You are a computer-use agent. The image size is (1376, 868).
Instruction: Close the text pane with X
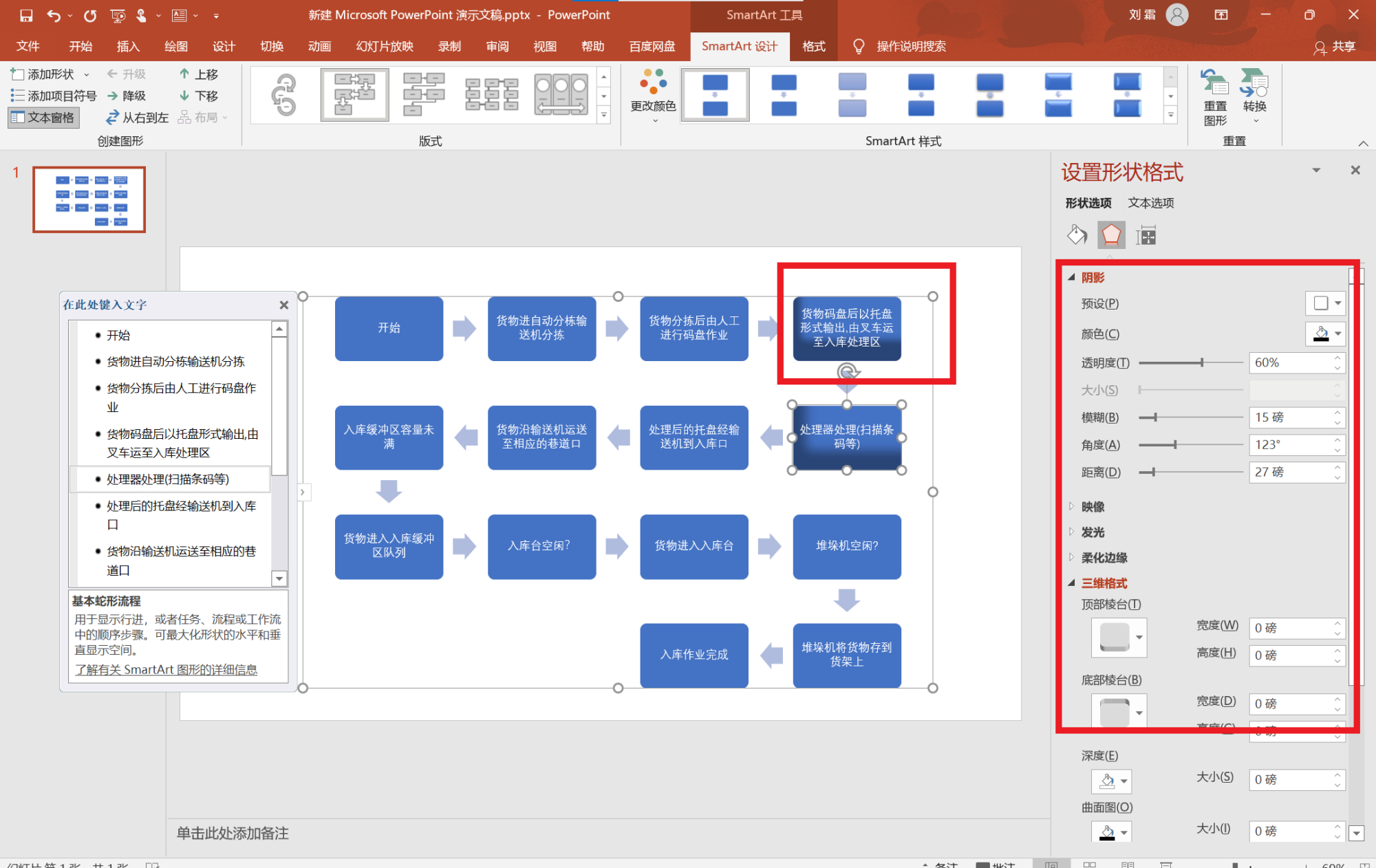[x=284, y=305]
